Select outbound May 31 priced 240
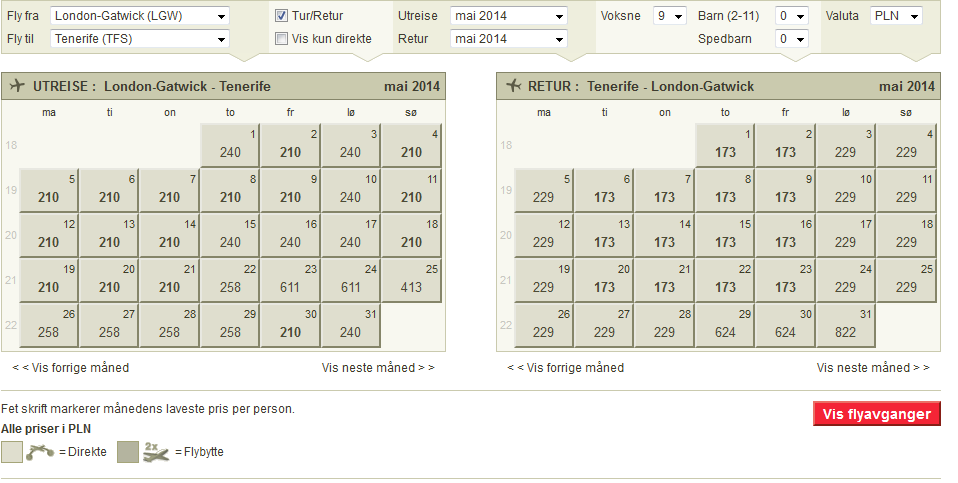Image resolution: width=958 pixels, height=483 pixels. coord(351,325)
